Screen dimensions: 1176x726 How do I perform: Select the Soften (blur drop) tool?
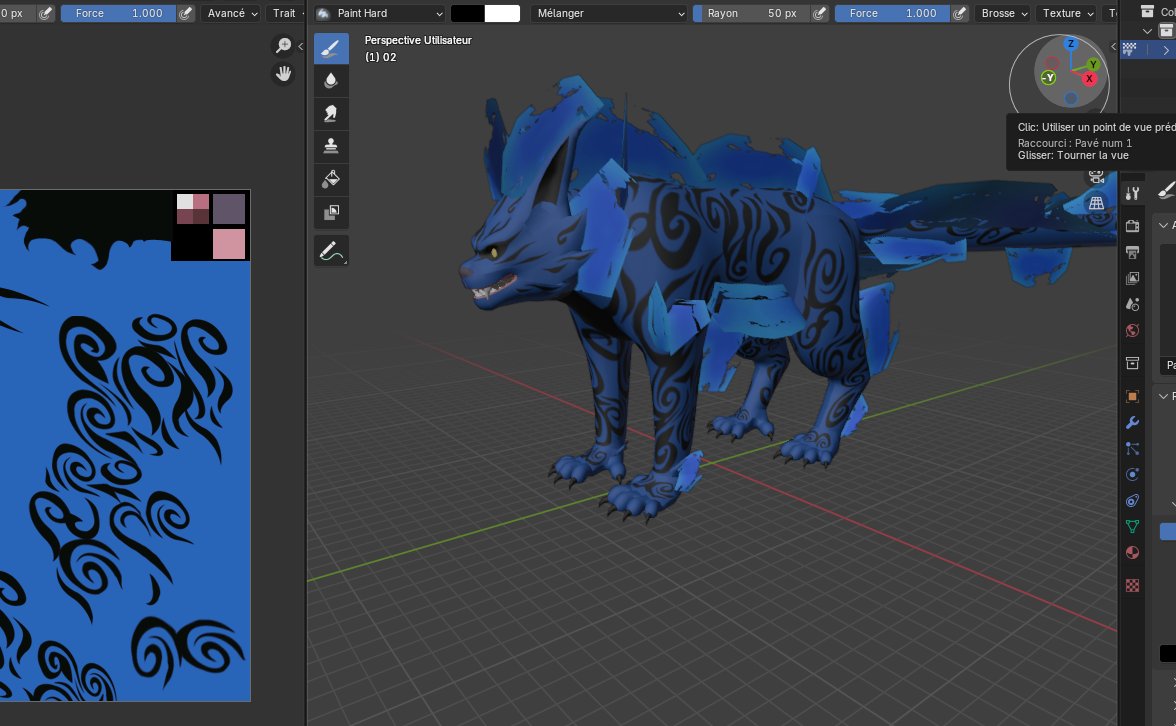point(331,81)
